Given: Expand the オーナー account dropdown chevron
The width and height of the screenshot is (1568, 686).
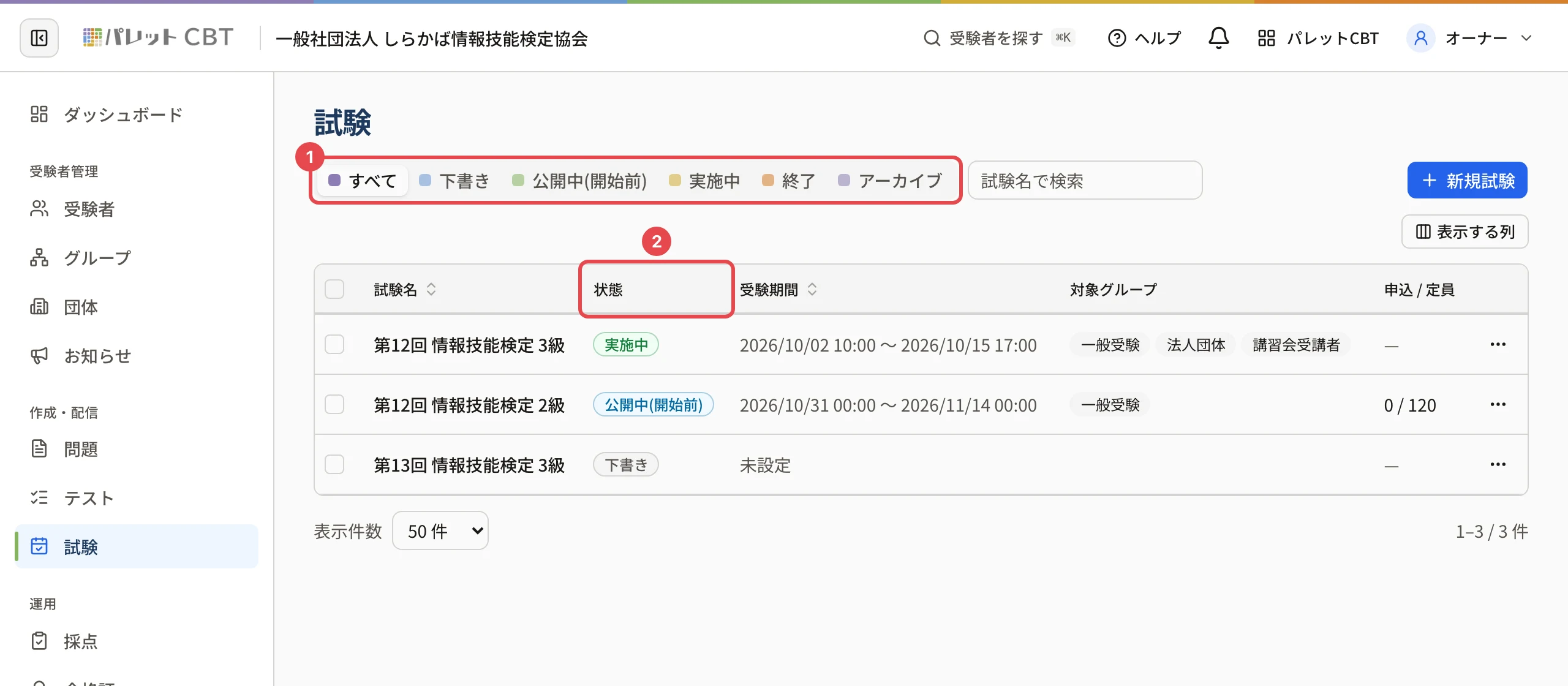Looking at the screenshot, I should 1526,38.
